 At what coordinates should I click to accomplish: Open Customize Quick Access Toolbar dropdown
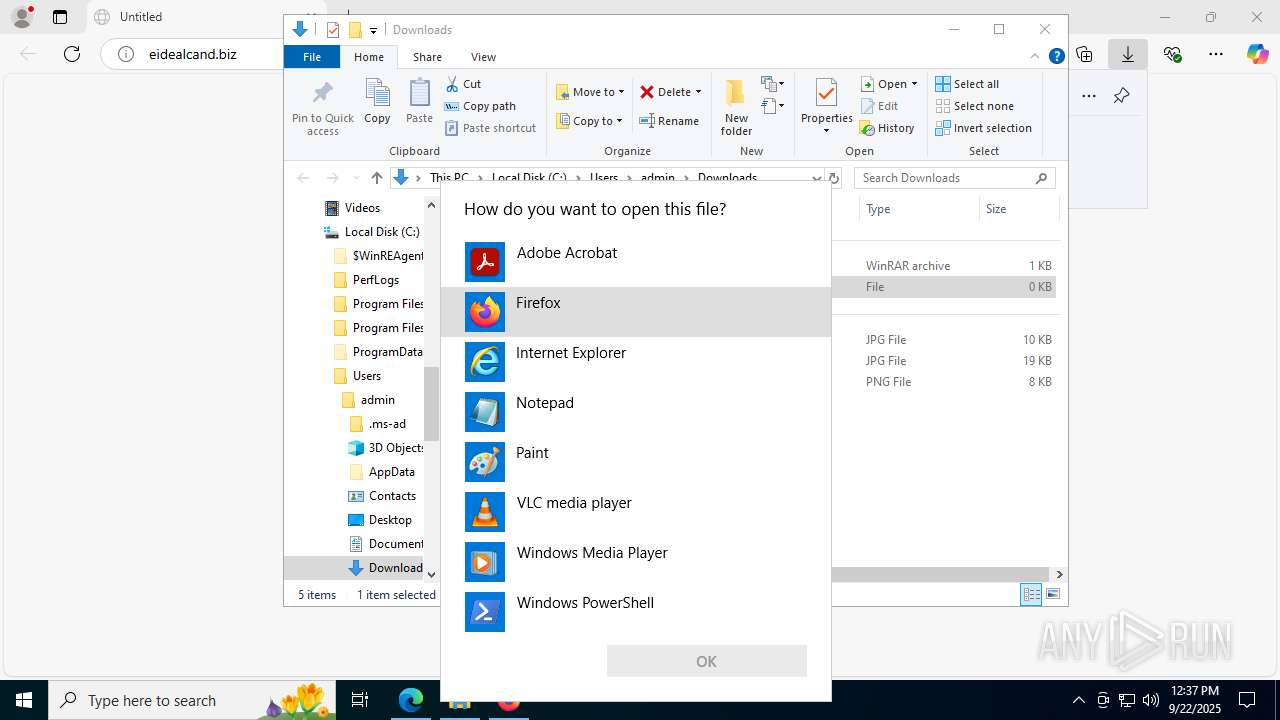373,30
